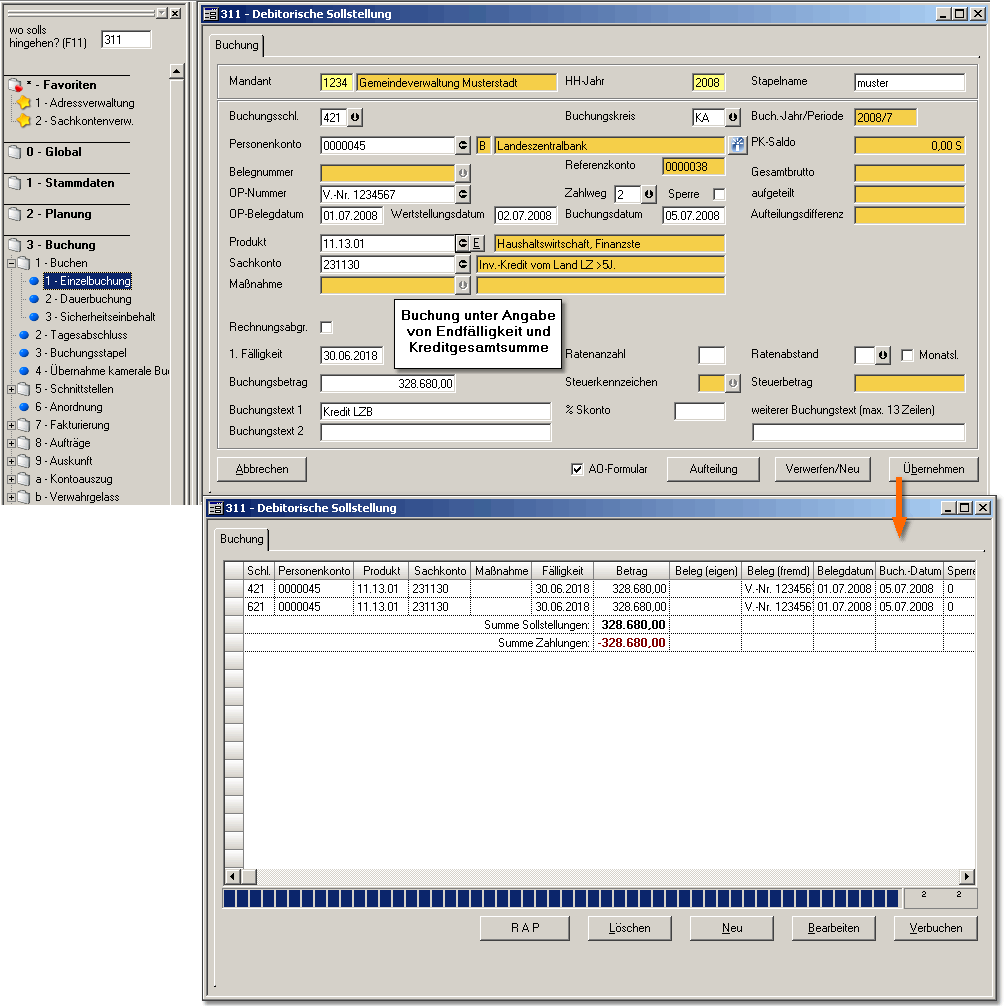This screenshot has width=1004, height=1008.
Task: Click the E button beside Produkt field
Action: 477,243
